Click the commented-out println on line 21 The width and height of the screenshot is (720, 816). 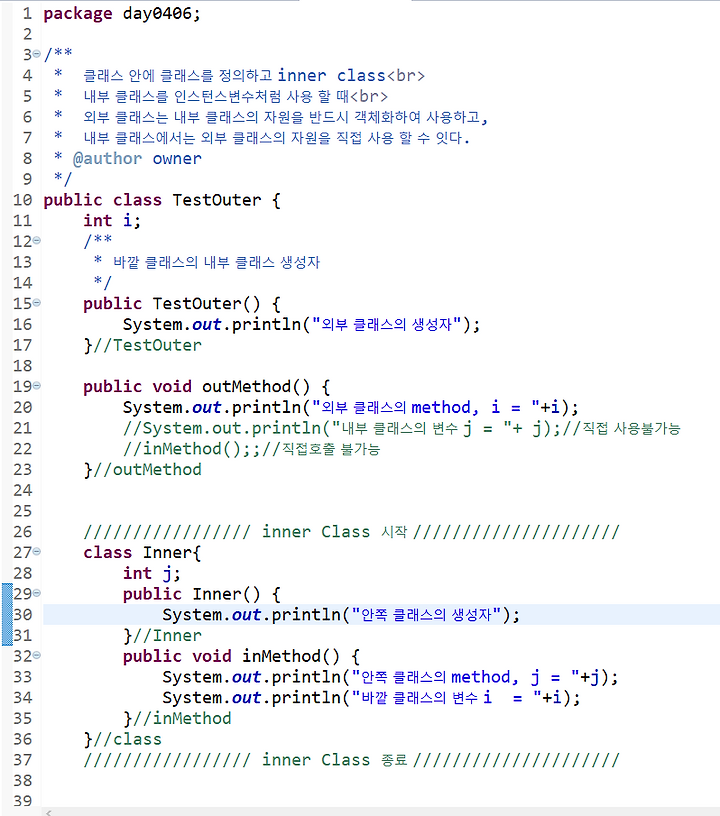click(x=402, y=428)
